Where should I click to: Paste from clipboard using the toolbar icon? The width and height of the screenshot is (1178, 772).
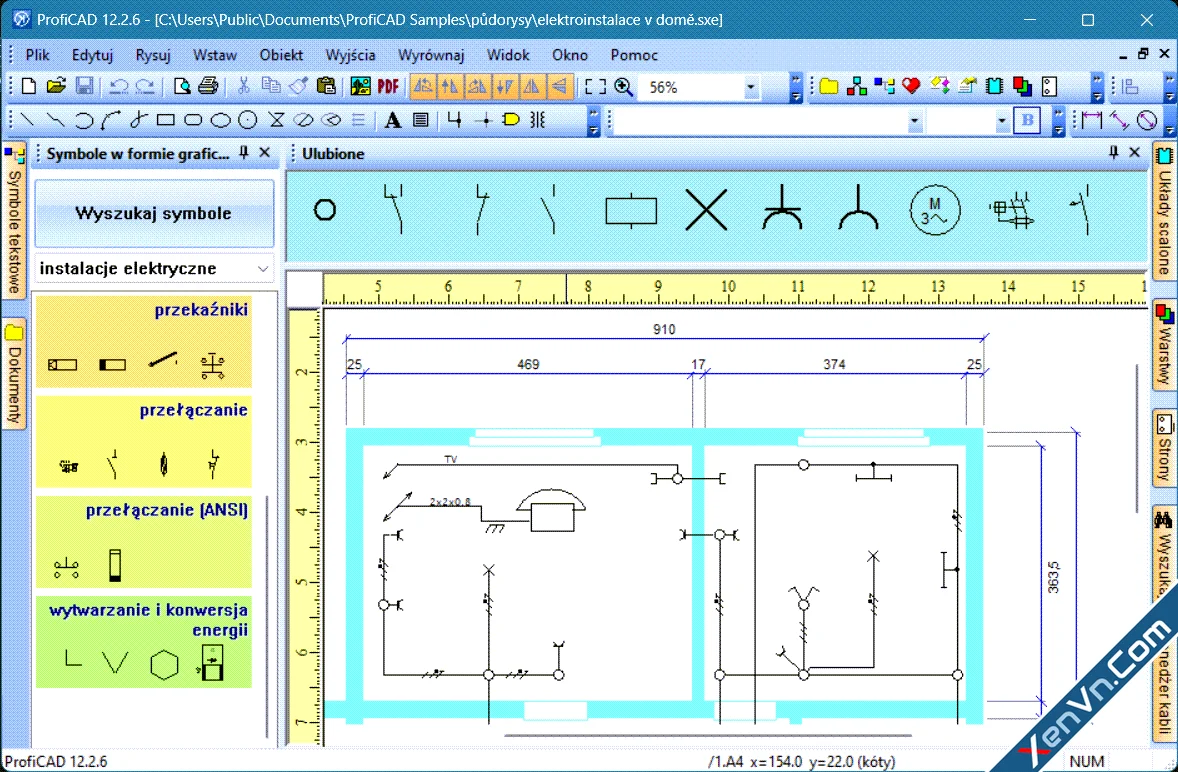click(326, 86)
